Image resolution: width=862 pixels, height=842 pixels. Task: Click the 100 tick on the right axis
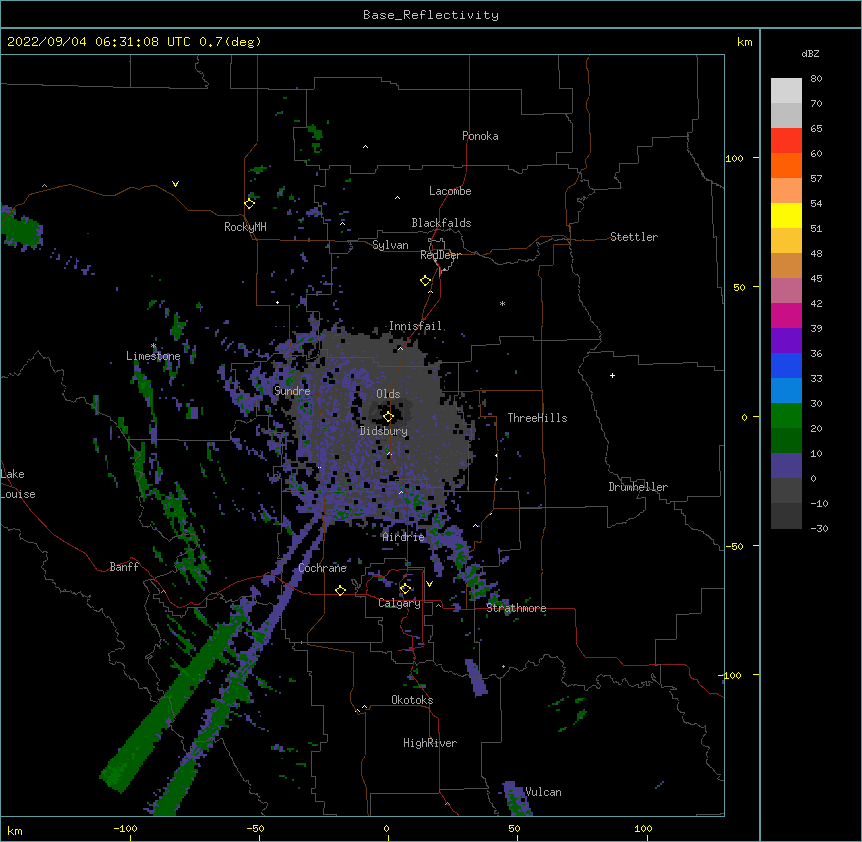point(734,158)
